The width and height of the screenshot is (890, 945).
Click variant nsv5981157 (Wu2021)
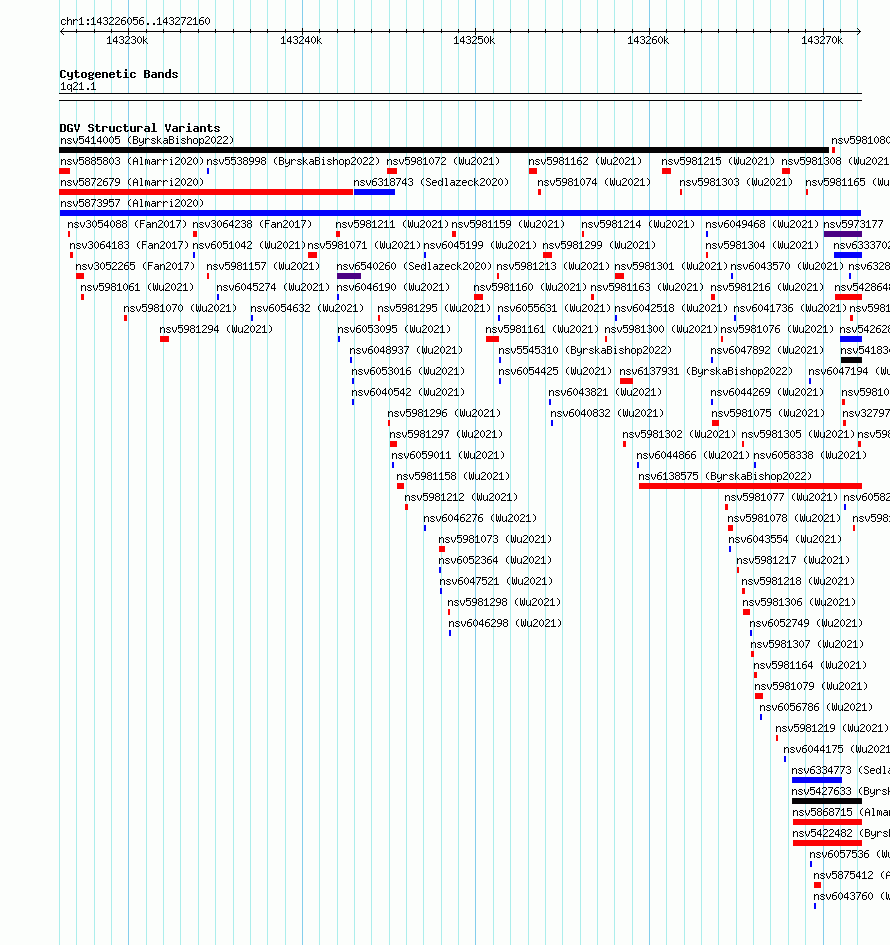(263, 266)
